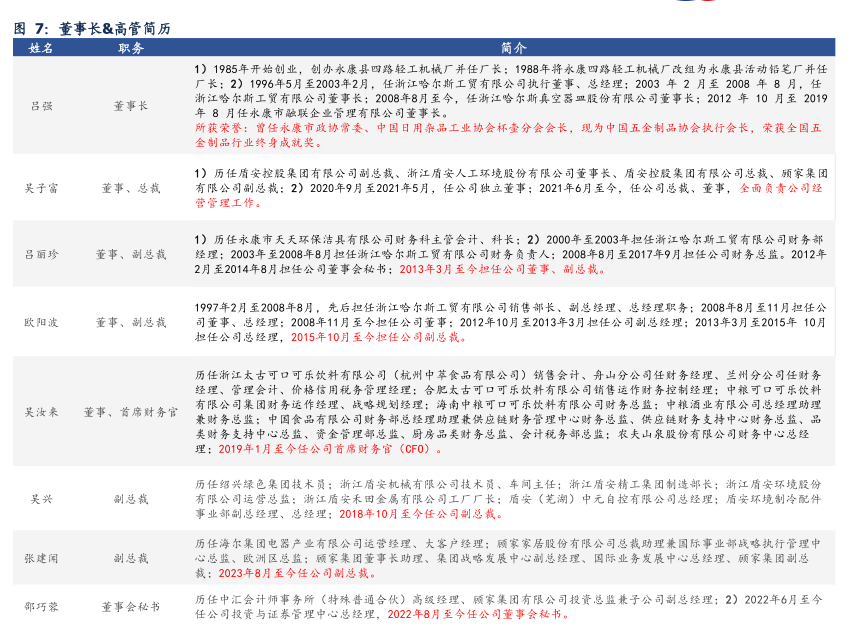
Task: Click the 董事、首席财务官 position cell
Action: [x=131, y=411]
